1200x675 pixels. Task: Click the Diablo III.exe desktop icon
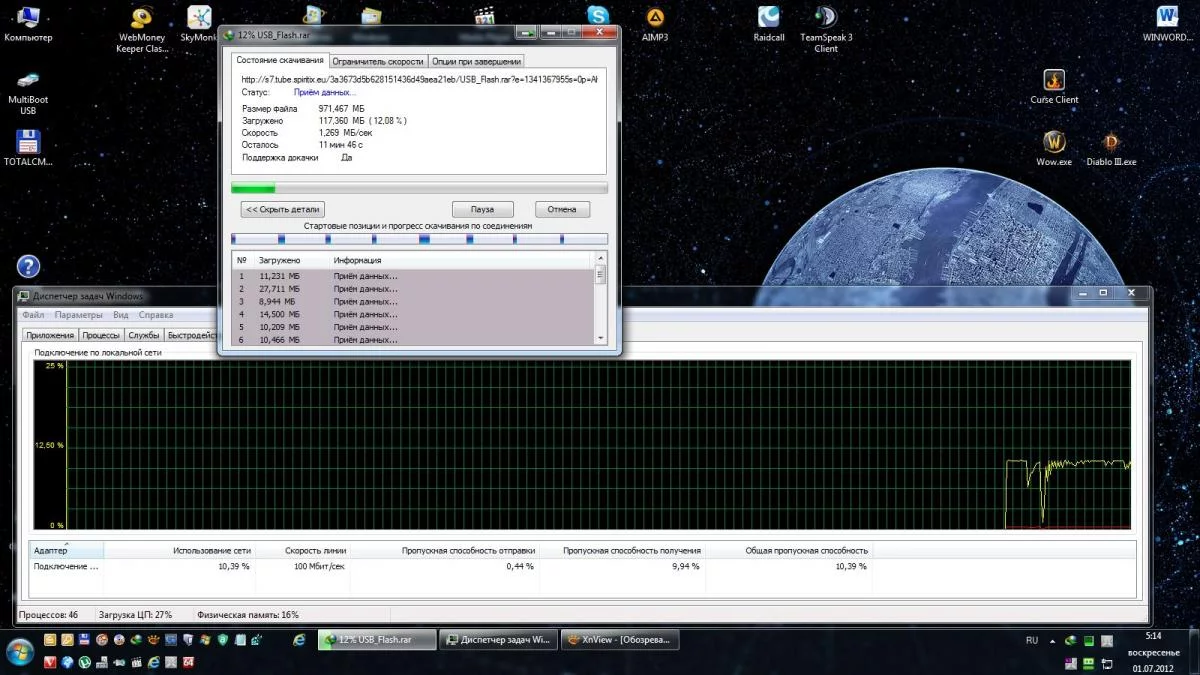(1111, 144)
